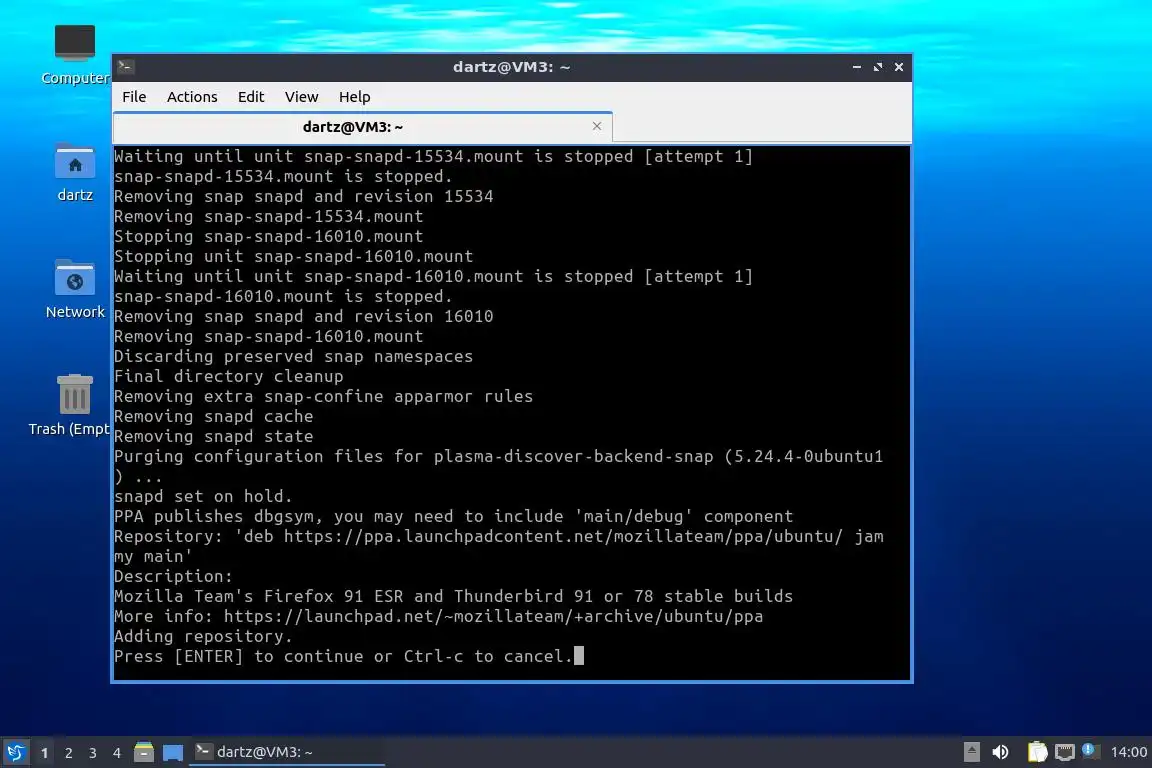The width and height of the screenshot is (1152, 768).
Task: Minimize the terminal window
Action: [x=857, y=67]
